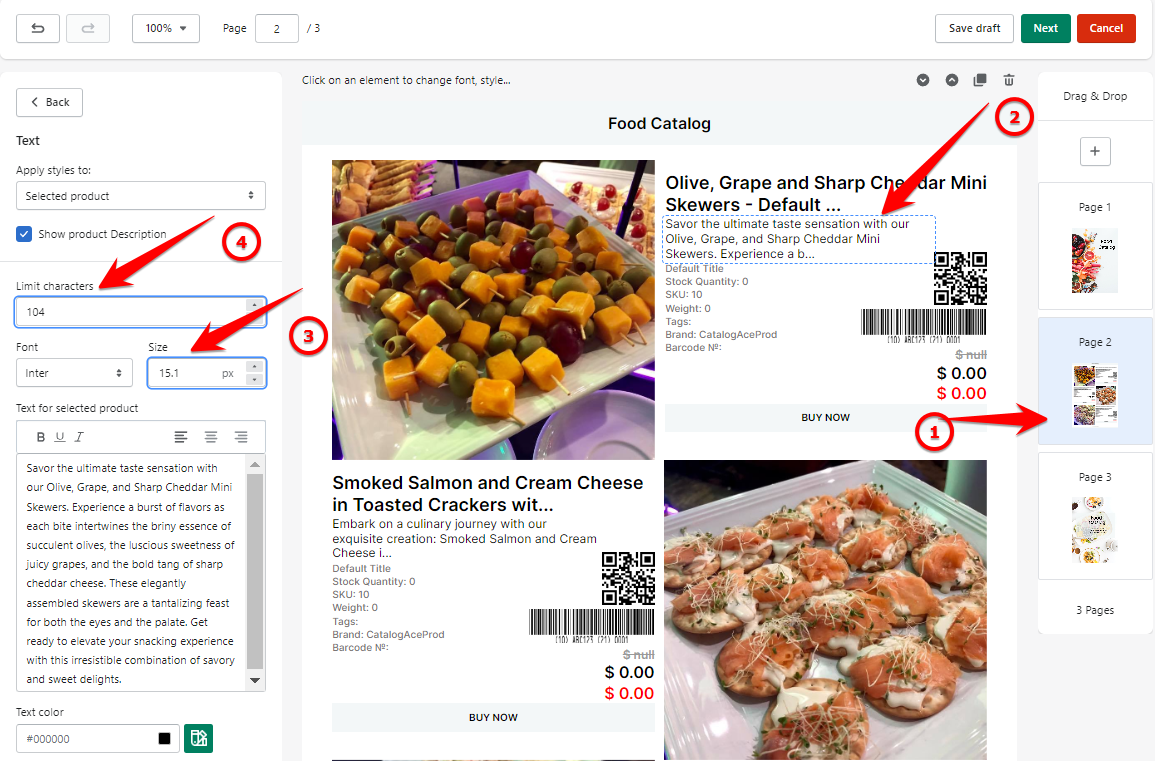Click the barcode of Smoked Salmon

tap(591, 625)
